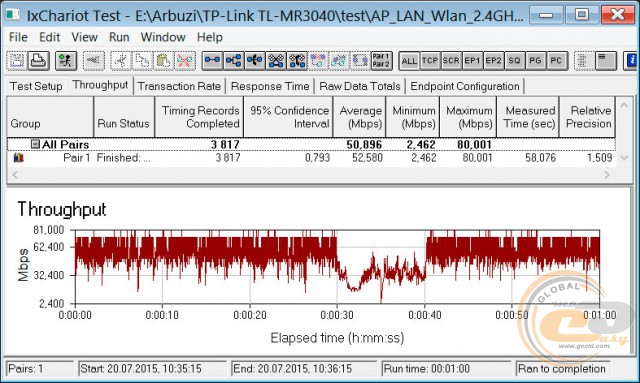Switch to the Endpoint Configuration tab

tap(465, 86)
